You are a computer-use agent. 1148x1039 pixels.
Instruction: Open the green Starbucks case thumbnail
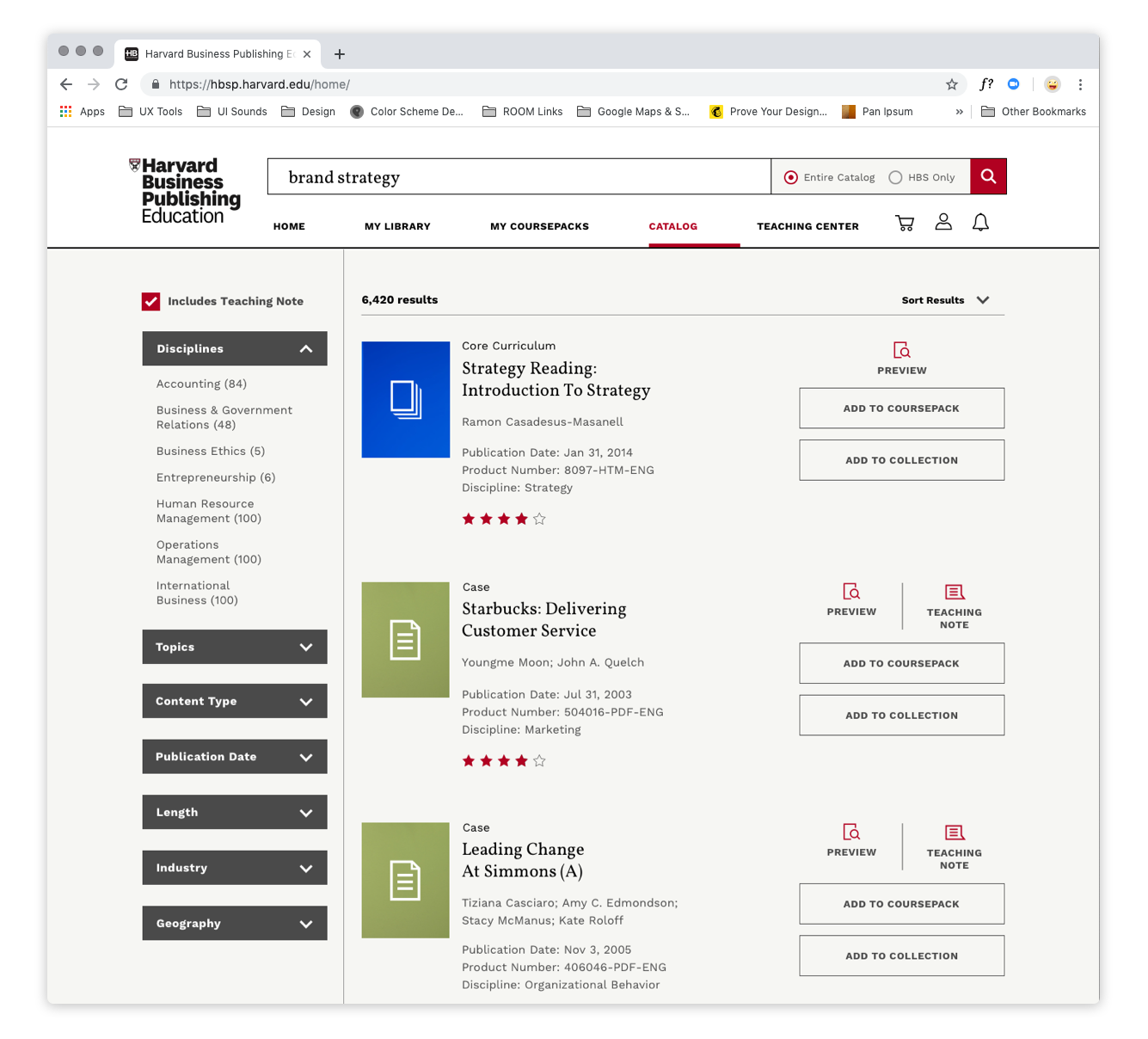[406, 640]
